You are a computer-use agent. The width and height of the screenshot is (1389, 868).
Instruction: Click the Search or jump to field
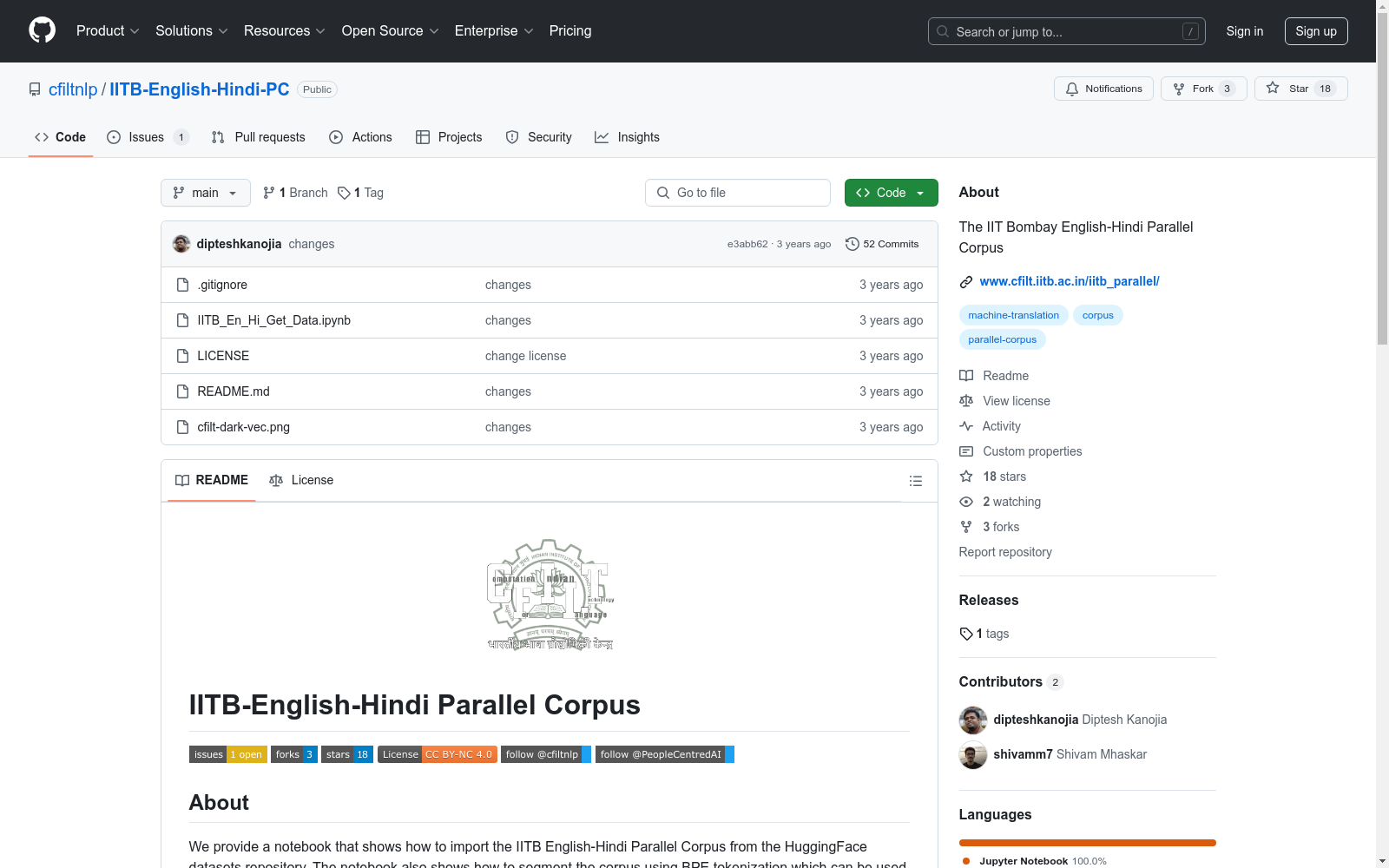point(1067,31)
